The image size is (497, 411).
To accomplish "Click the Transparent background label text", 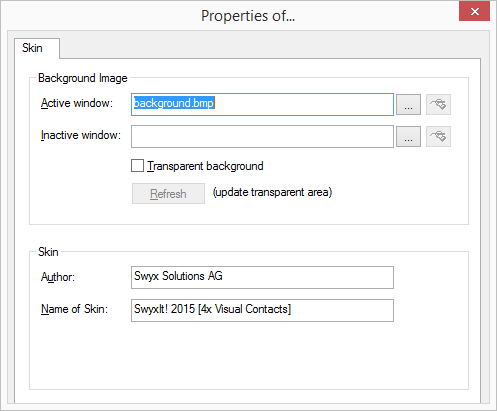I will coord(205,166).
